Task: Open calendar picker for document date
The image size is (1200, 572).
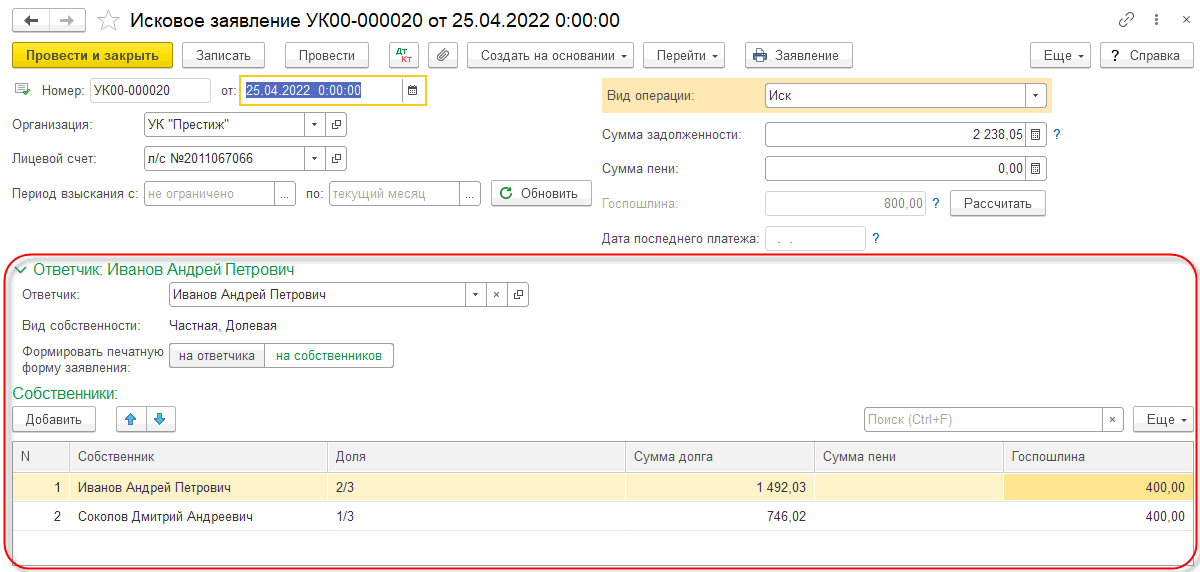Action: (412, 90)
